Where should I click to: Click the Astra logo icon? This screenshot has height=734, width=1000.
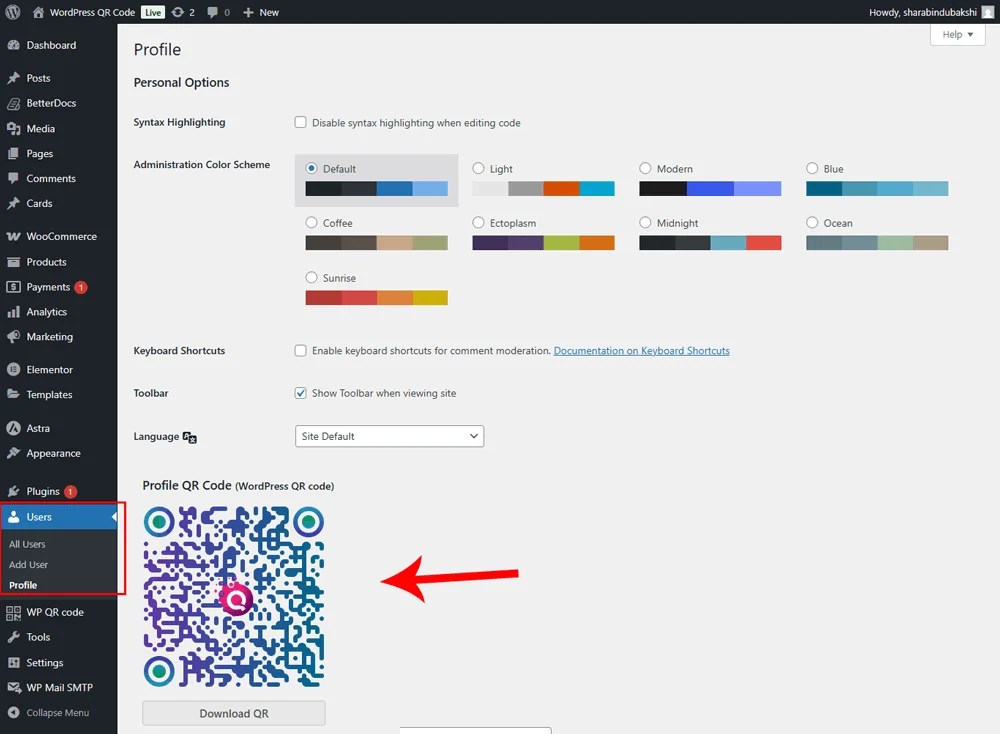[x=13, y=429]
